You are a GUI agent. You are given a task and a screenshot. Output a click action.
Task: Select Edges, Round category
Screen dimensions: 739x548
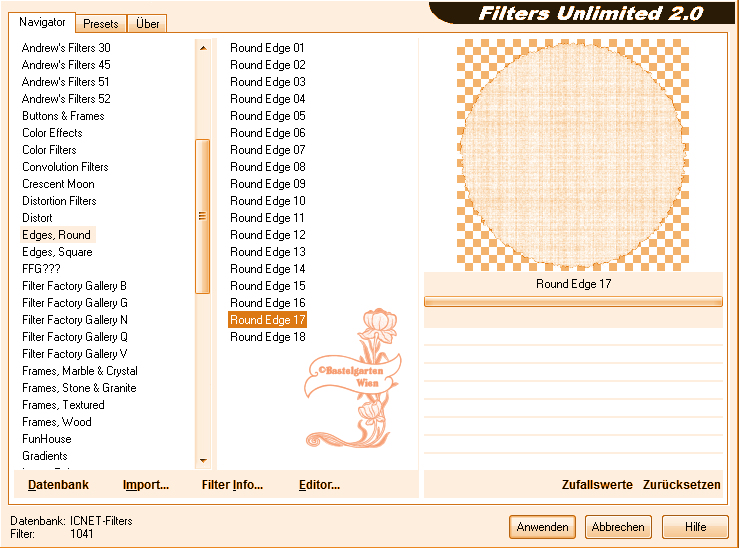tap(57, 235)
